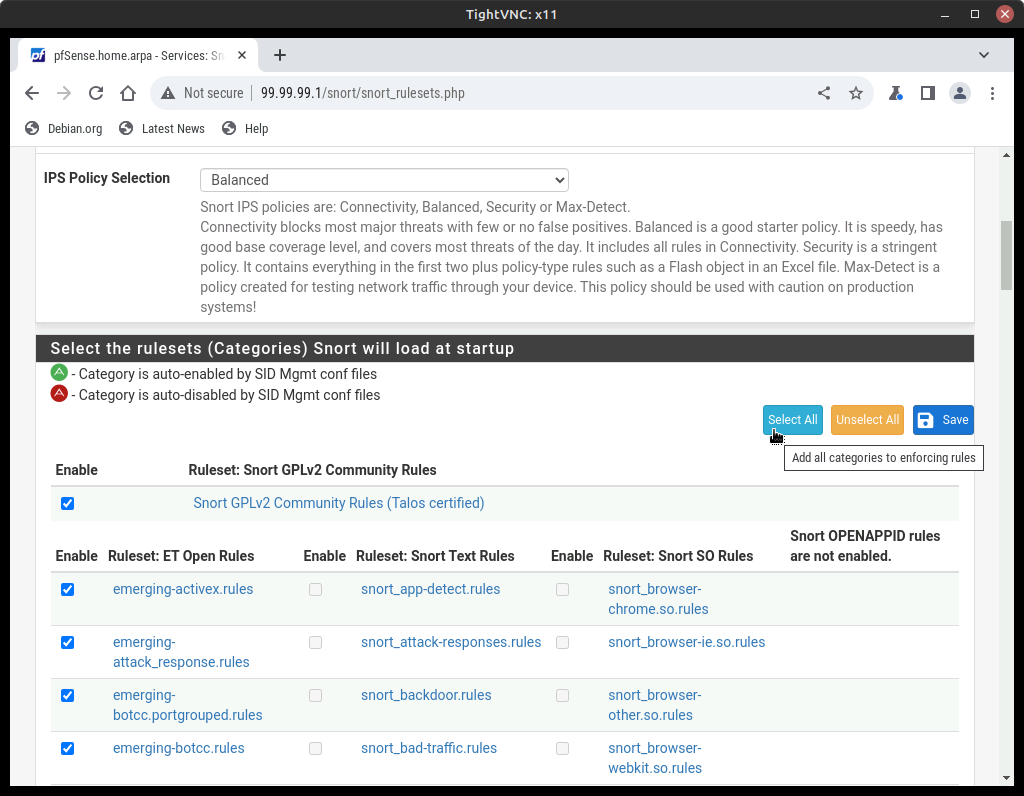
Task: Click 'Ruleset: ET Open Rules' column header
Action: coord(181,556)
